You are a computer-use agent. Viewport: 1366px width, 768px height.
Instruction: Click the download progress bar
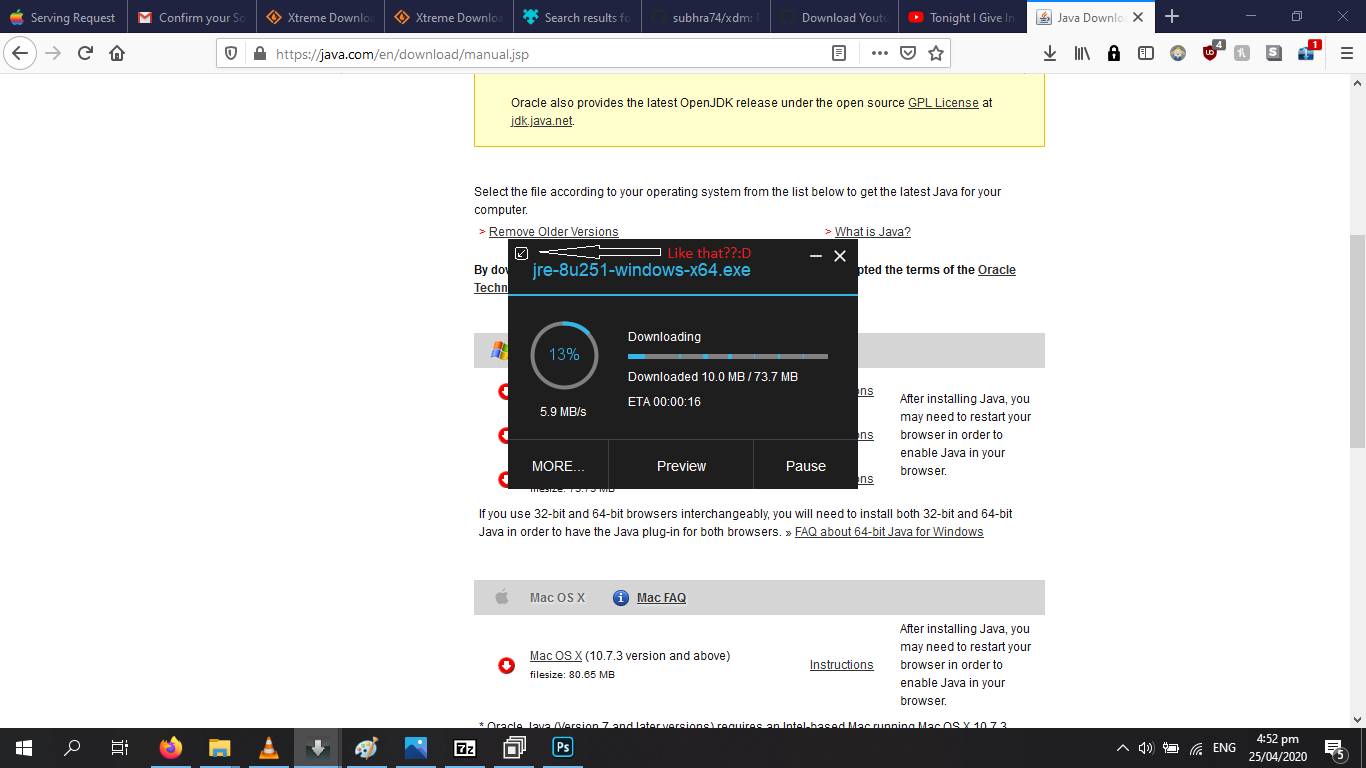coord(727,356)
